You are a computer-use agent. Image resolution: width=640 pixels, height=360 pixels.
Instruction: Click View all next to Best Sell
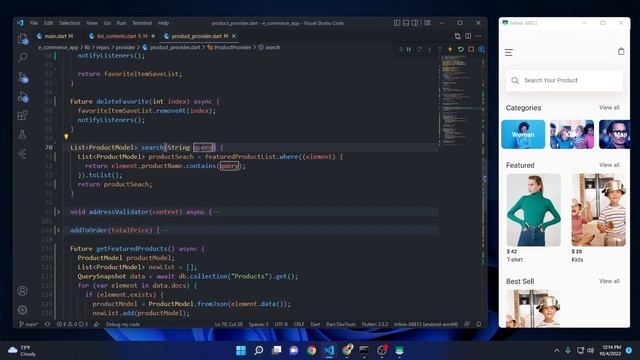(x=609, y=281)
